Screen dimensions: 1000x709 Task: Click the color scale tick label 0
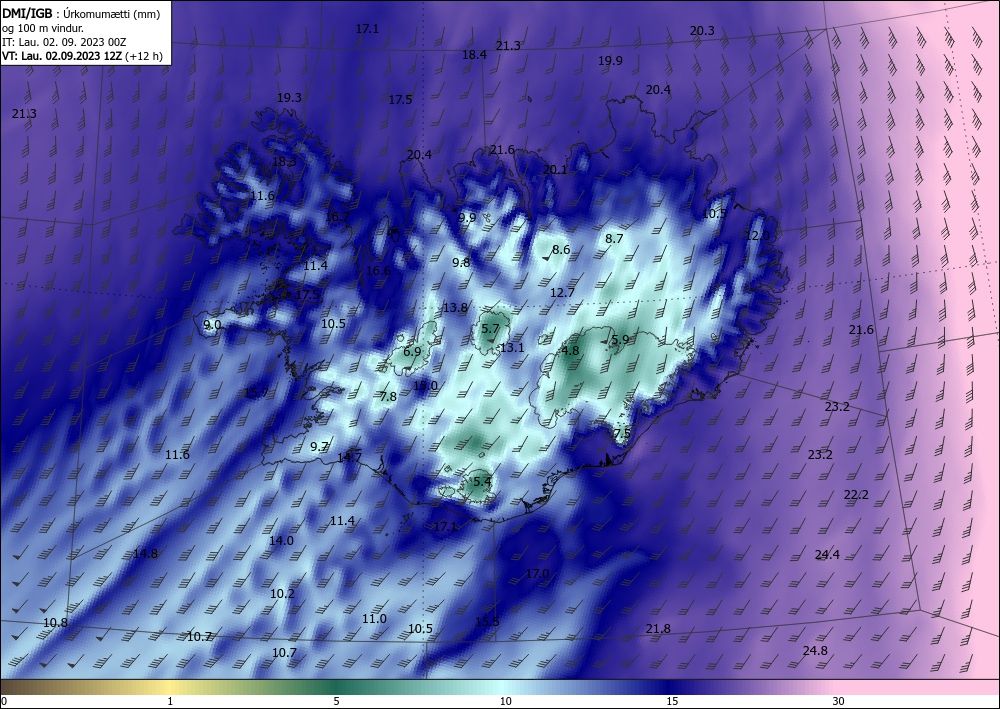(3, 702)
